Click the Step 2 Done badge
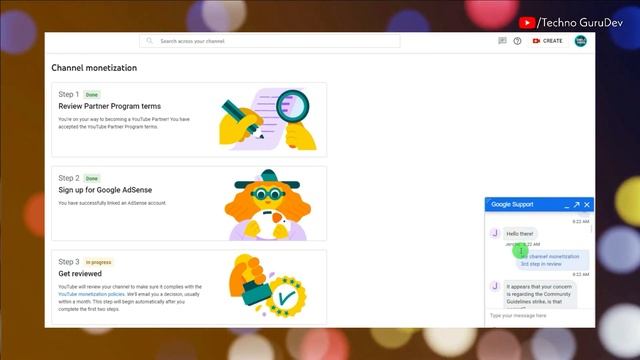Screen dimensions: 640x360 click(x=92, y=178)
